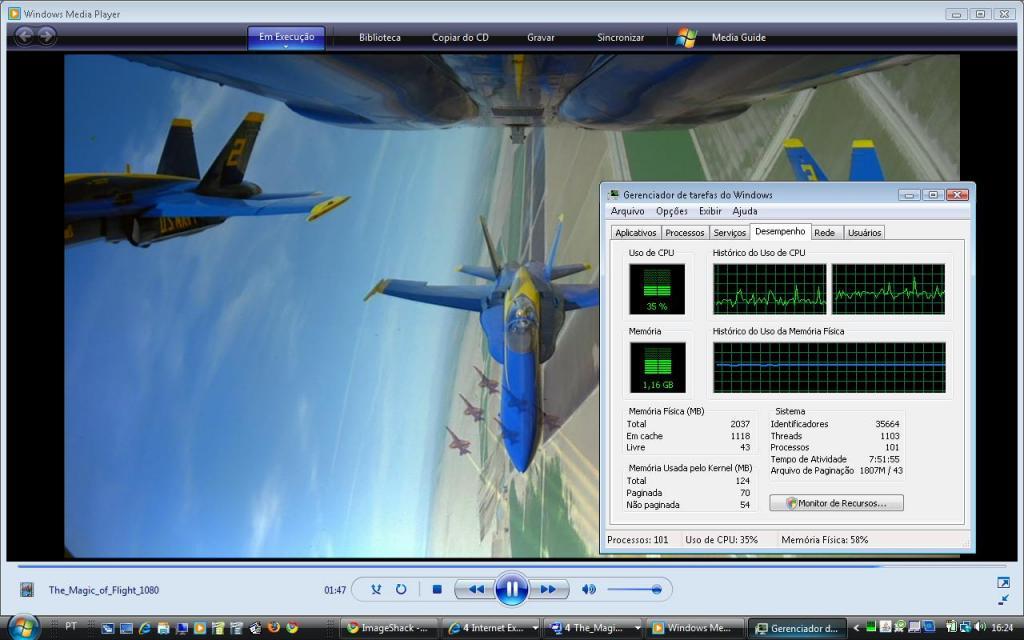1024x640 pixels.
Task: Open the Media Guide
Action: point(738,38)
